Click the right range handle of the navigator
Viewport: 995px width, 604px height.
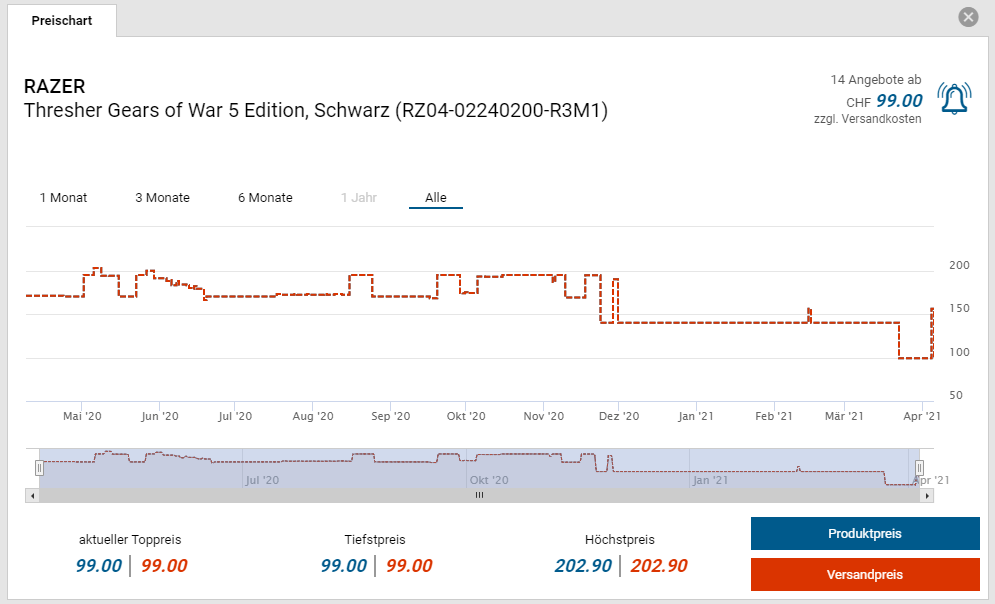point(920,467)
